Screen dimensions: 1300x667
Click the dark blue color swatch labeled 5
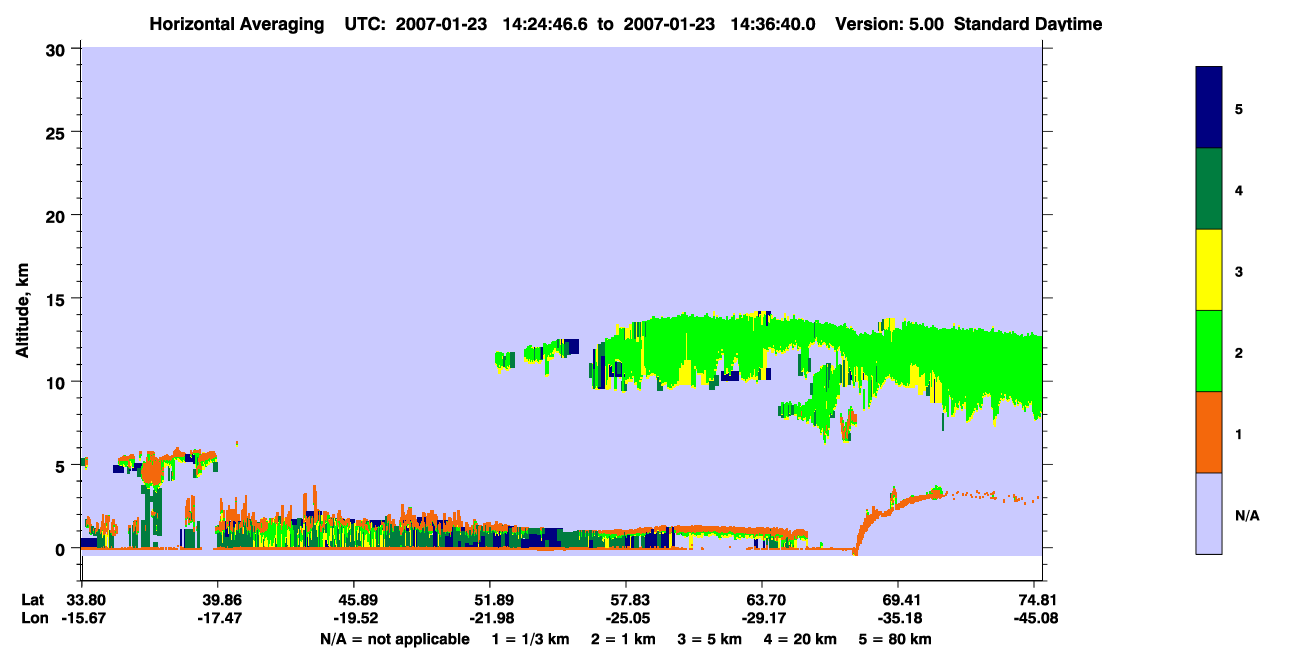point(1209,108)
